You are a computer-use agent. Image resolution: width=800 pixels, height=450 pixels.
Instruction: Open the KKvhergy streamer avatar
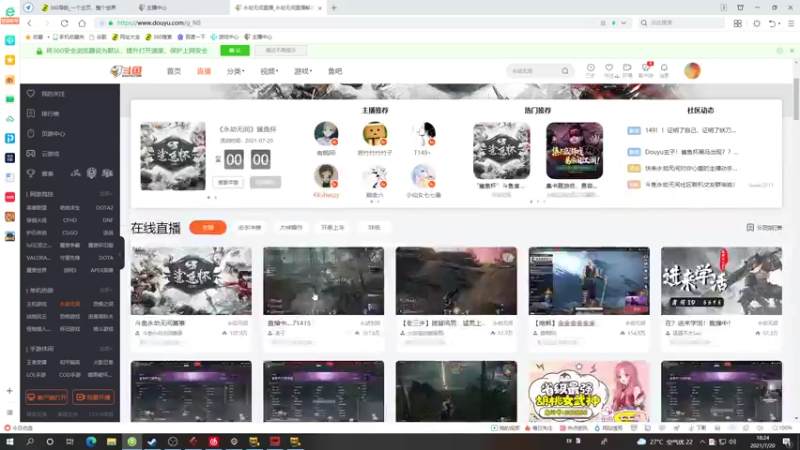[x=326, y=176]
